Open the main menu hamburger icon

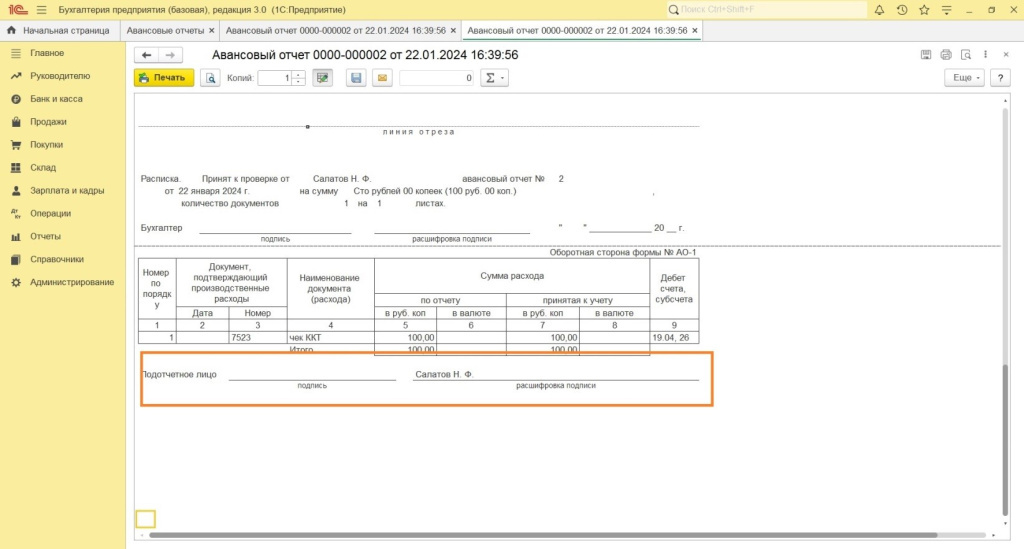coord(41,10)
